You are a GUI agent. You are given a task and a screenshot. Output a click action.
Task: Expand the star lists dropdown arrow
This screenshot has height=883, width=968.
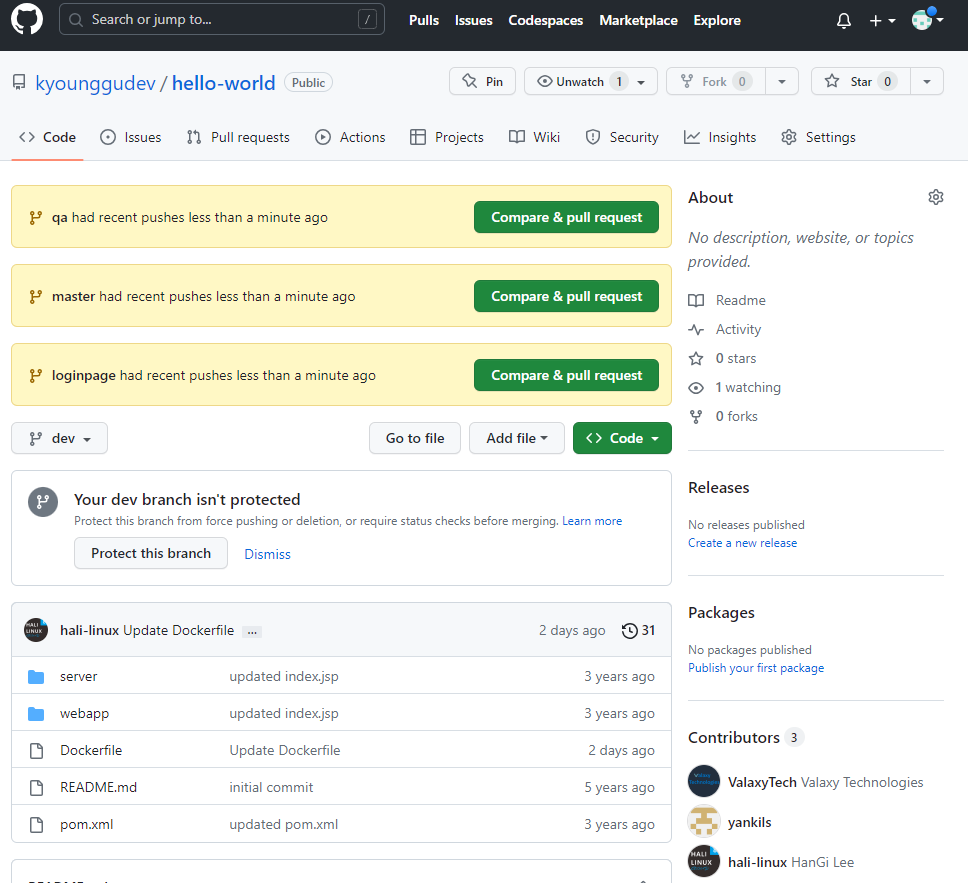[927, 82]
